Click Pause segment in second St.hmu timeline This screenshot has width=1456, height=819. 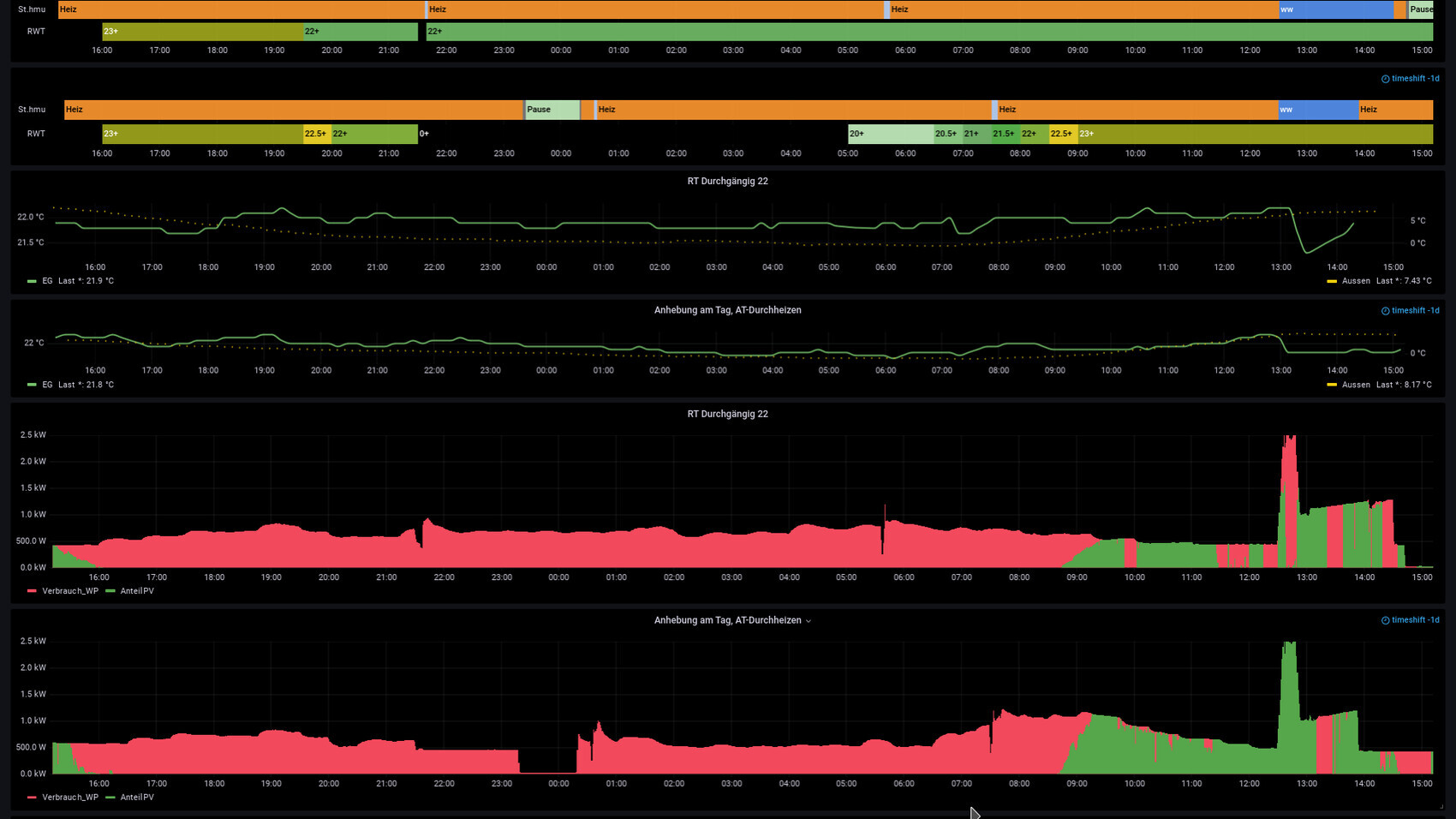(x=552, y=110)
